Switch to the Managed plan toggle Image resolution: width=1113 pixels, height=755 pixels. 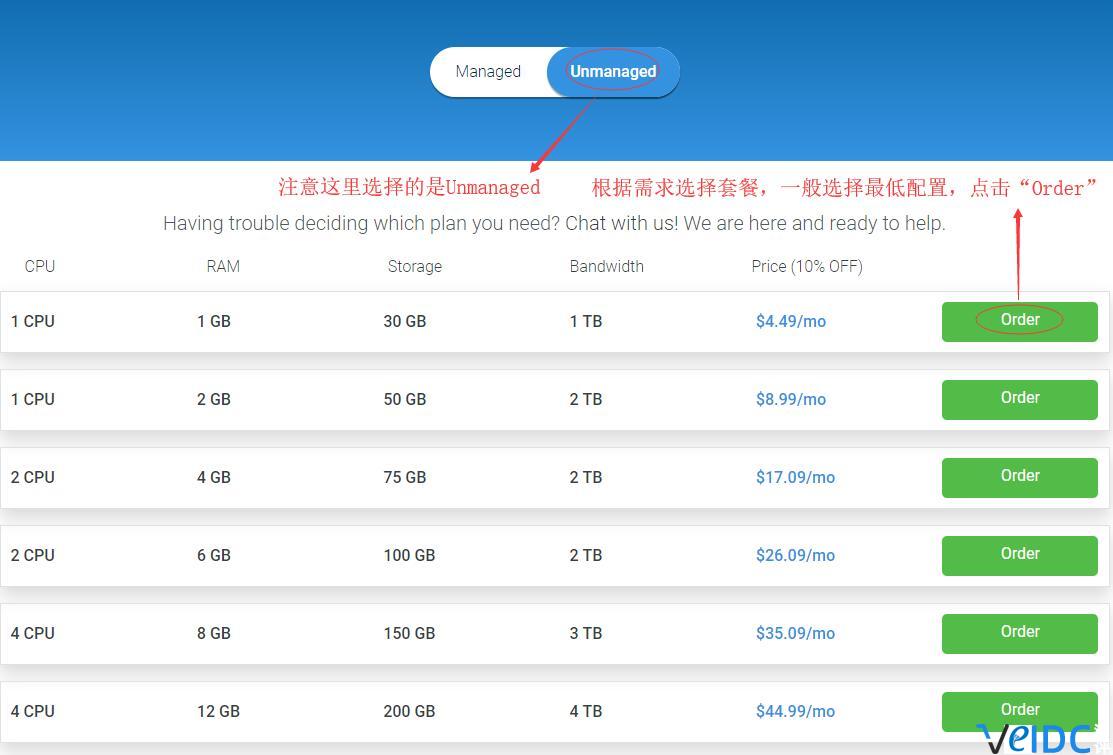488,72
